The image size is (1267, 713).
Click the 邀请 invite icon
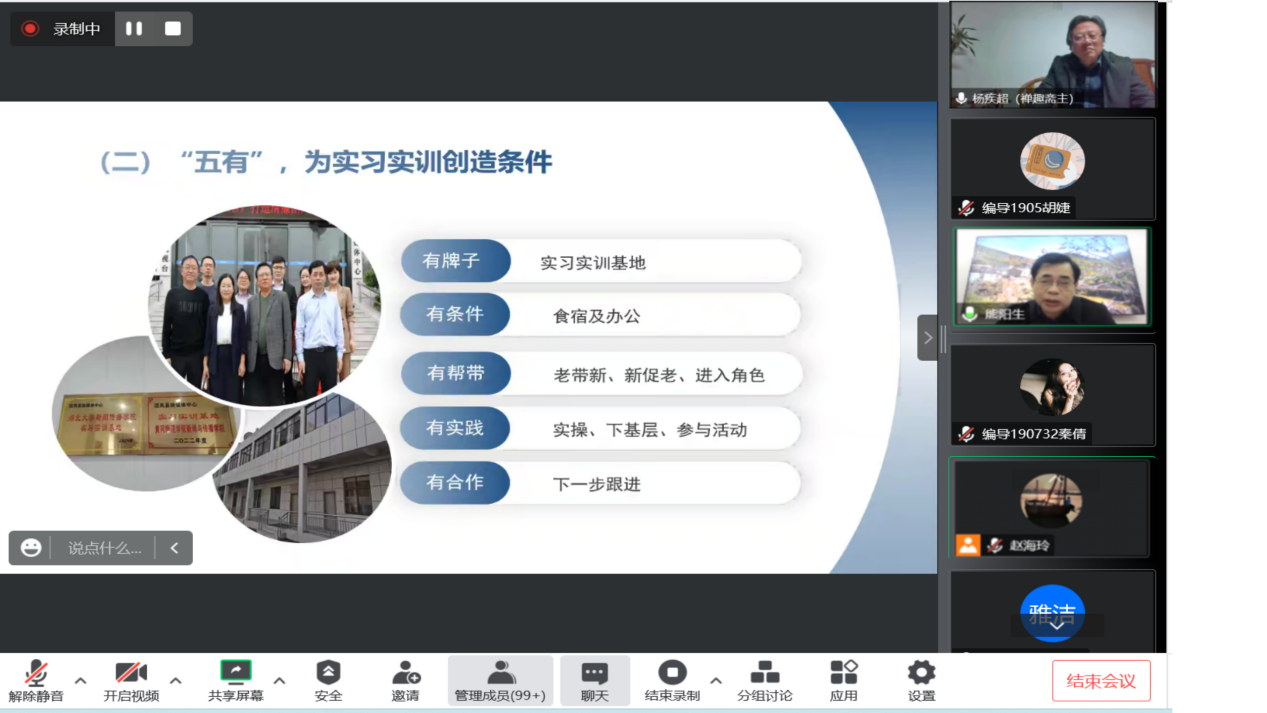(405, 680)
